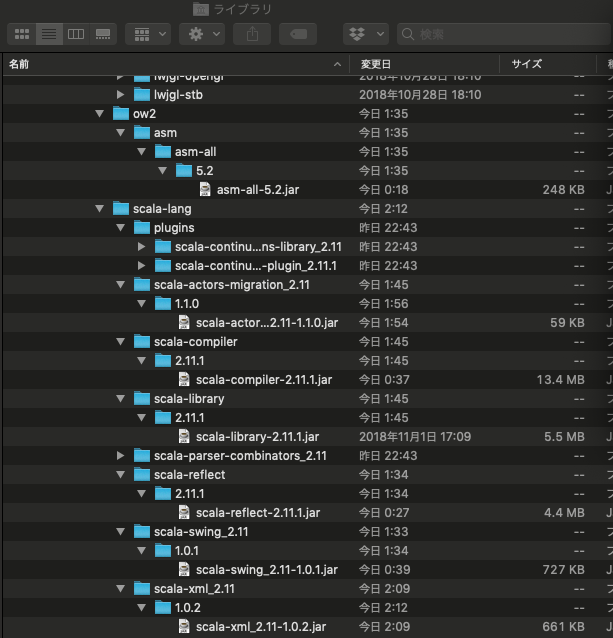Click the ライブラリ window title folder icon

[x=201, y=9]
